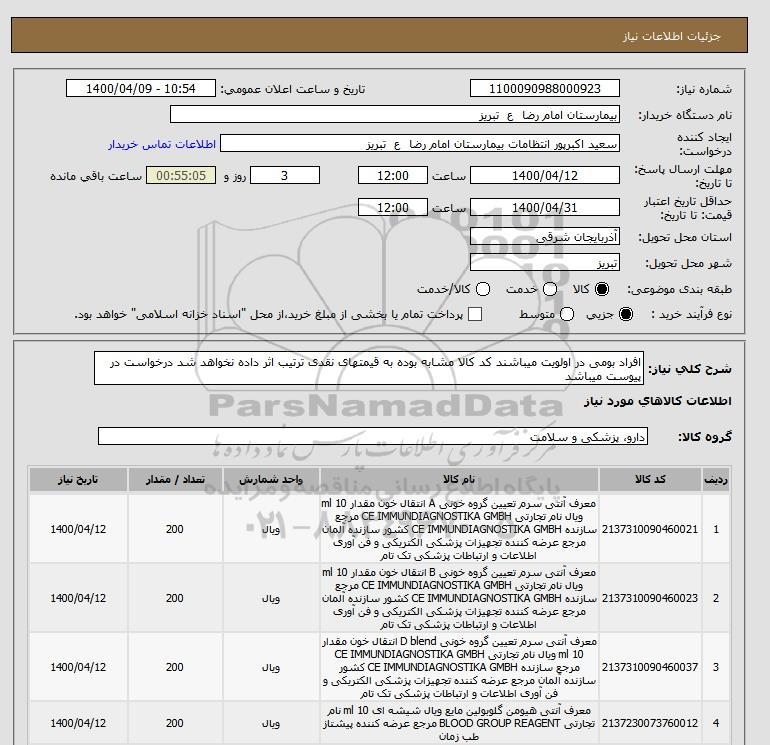770x745 pixels.
Task: Click item code 213731009​0460021 in row 1
Action: point(650,529)
